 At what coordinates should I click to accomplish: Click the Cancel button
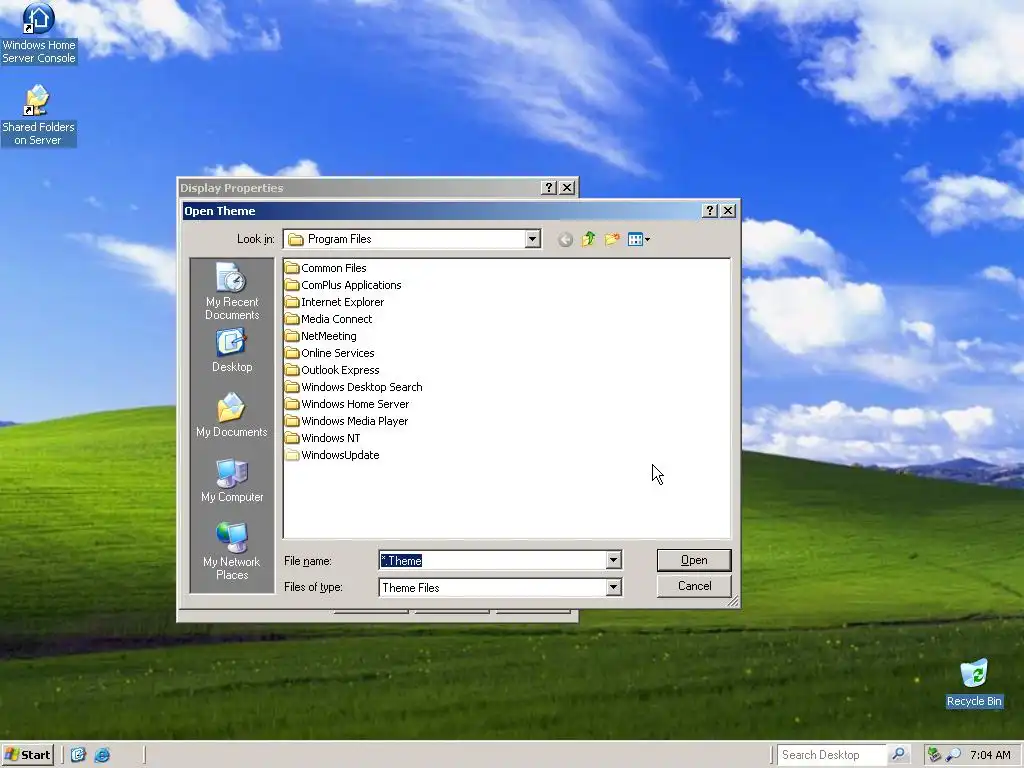point(694,586)
